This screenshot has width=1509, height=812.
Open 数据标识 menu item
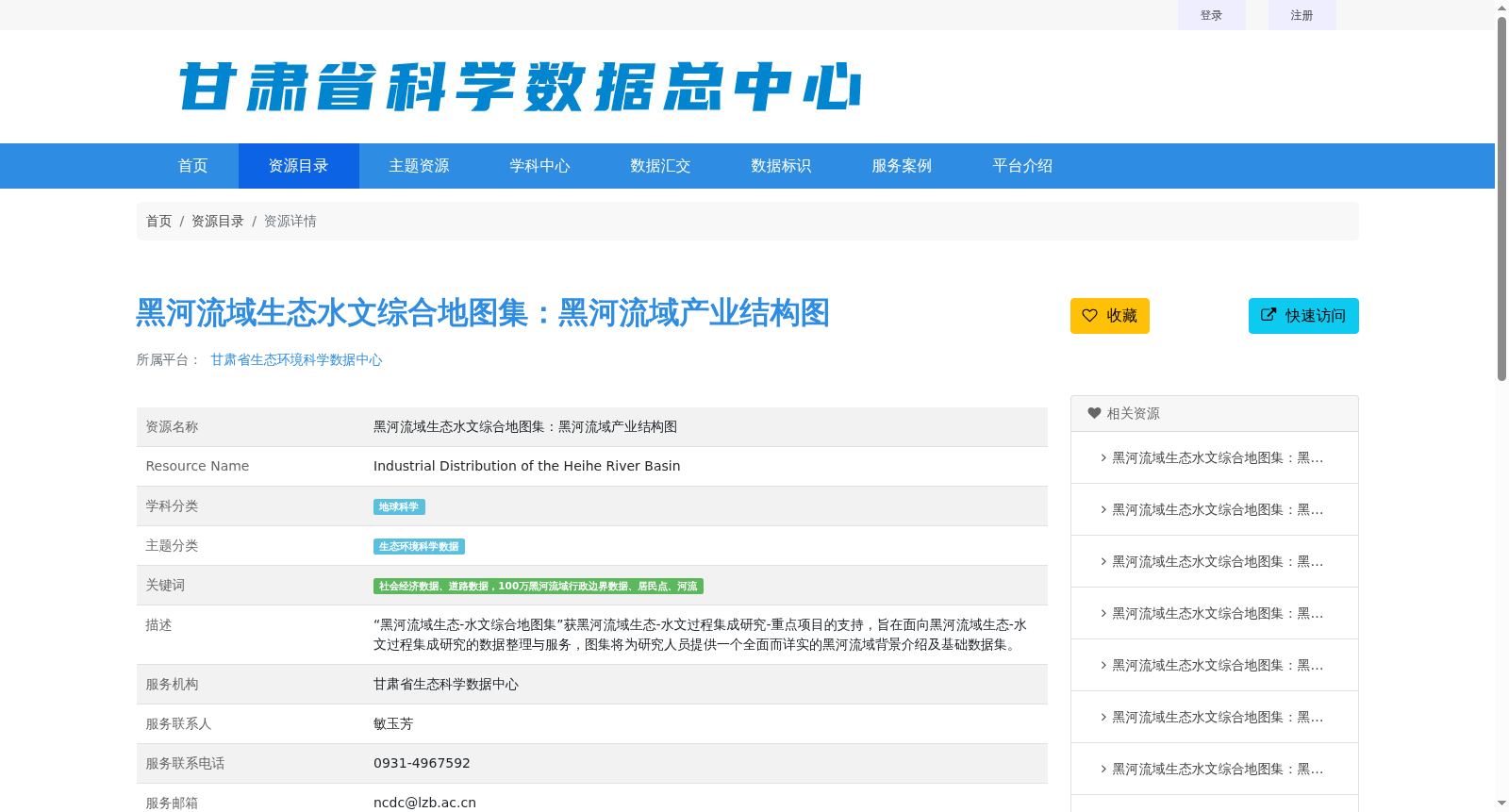[781, 166]
